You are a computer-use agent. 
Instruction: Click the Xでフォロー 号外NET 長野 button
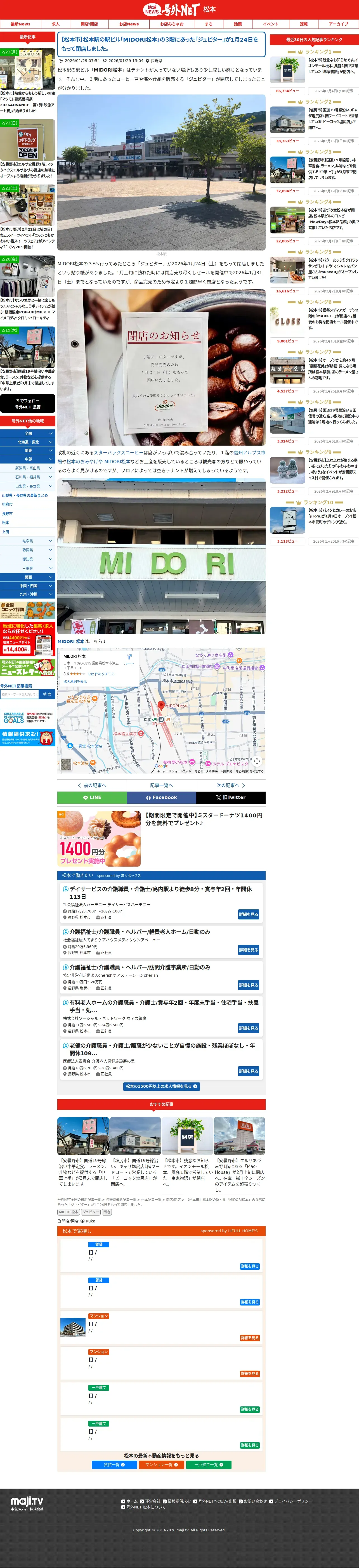tap(27, 404)
